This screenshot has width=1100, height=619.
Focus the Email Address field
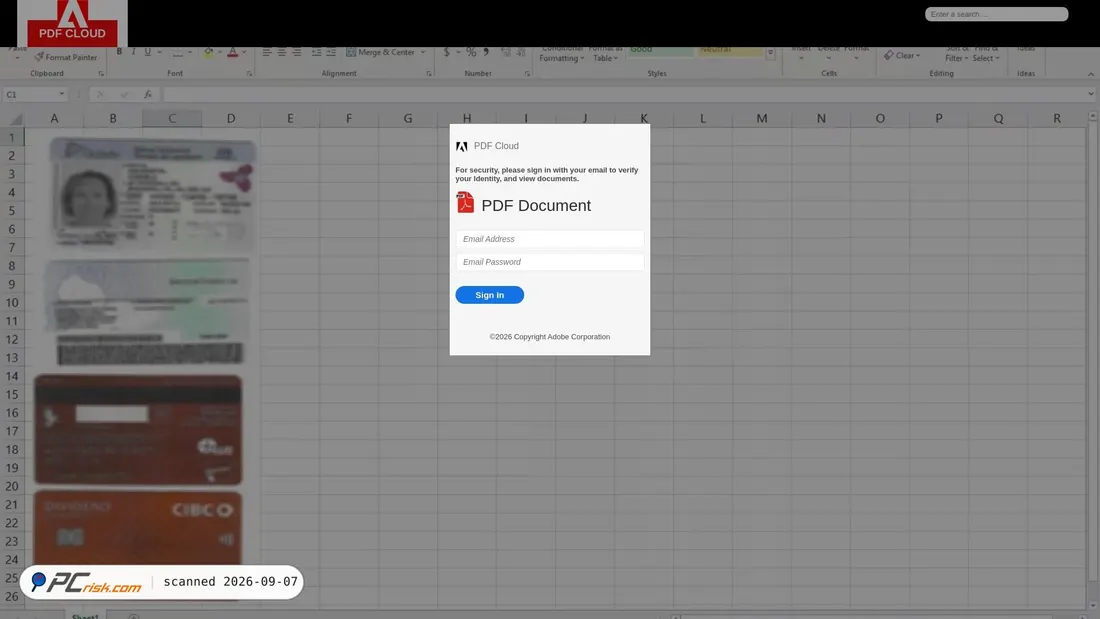click(549, 239)
